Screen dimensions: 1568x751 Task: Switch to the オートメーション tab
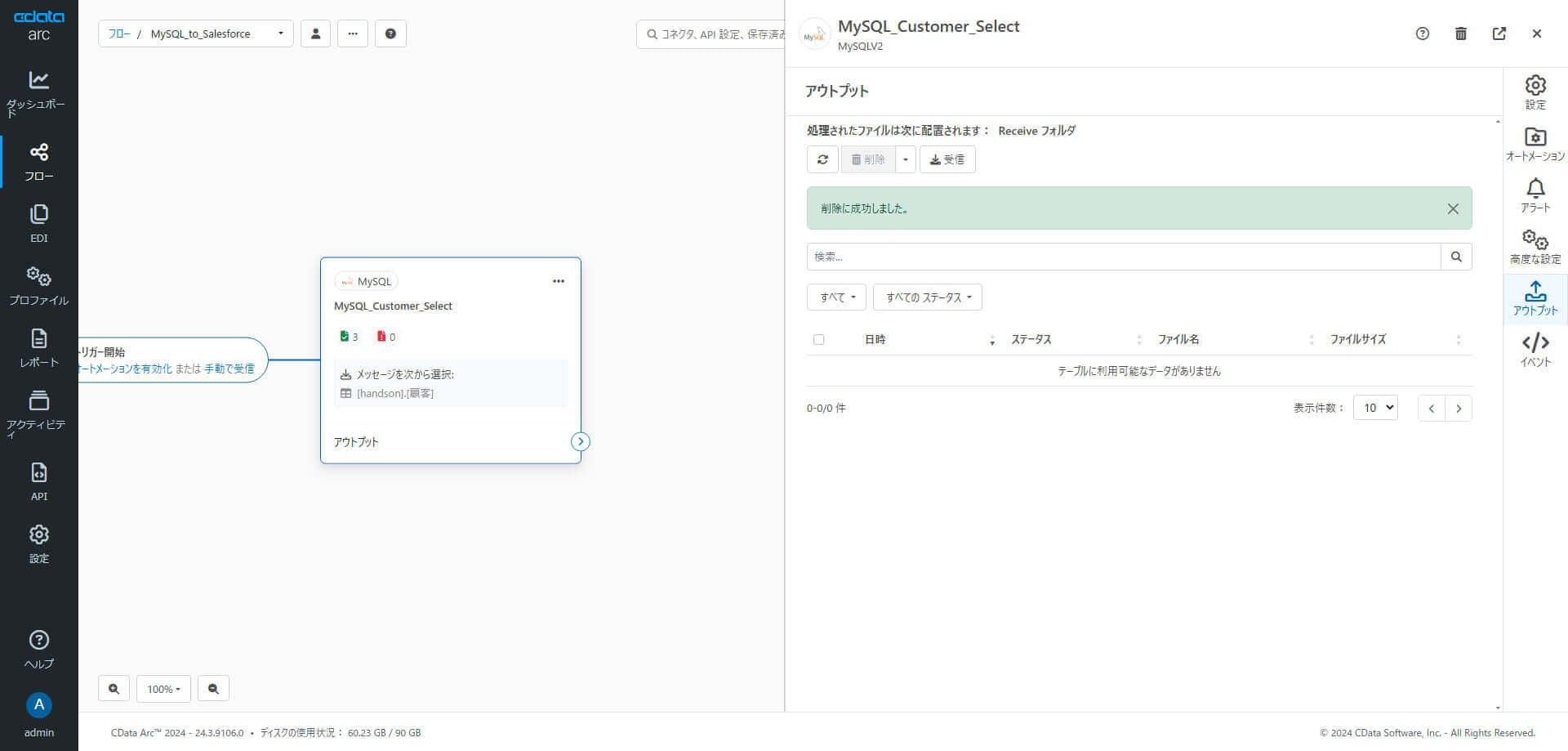tap(1535, 144)
